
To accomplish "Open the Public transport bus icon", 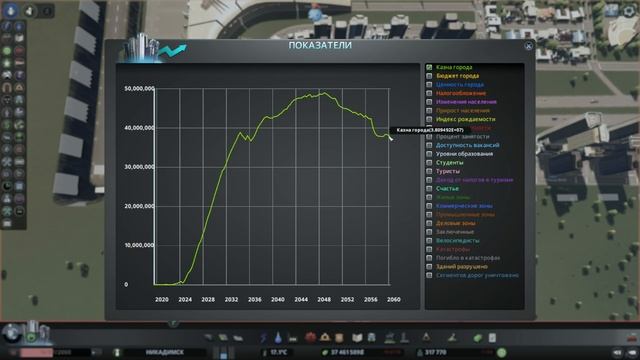I will pyautogui.click(x=372, y=338).
